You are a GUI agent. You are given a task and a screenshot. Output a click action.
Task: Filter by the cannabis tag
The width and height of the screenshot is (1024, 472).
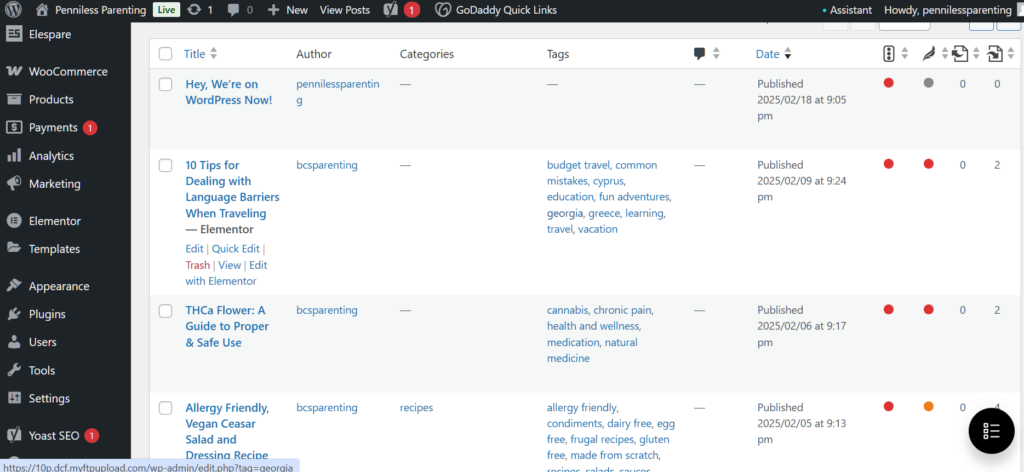(x=568, y=310)
